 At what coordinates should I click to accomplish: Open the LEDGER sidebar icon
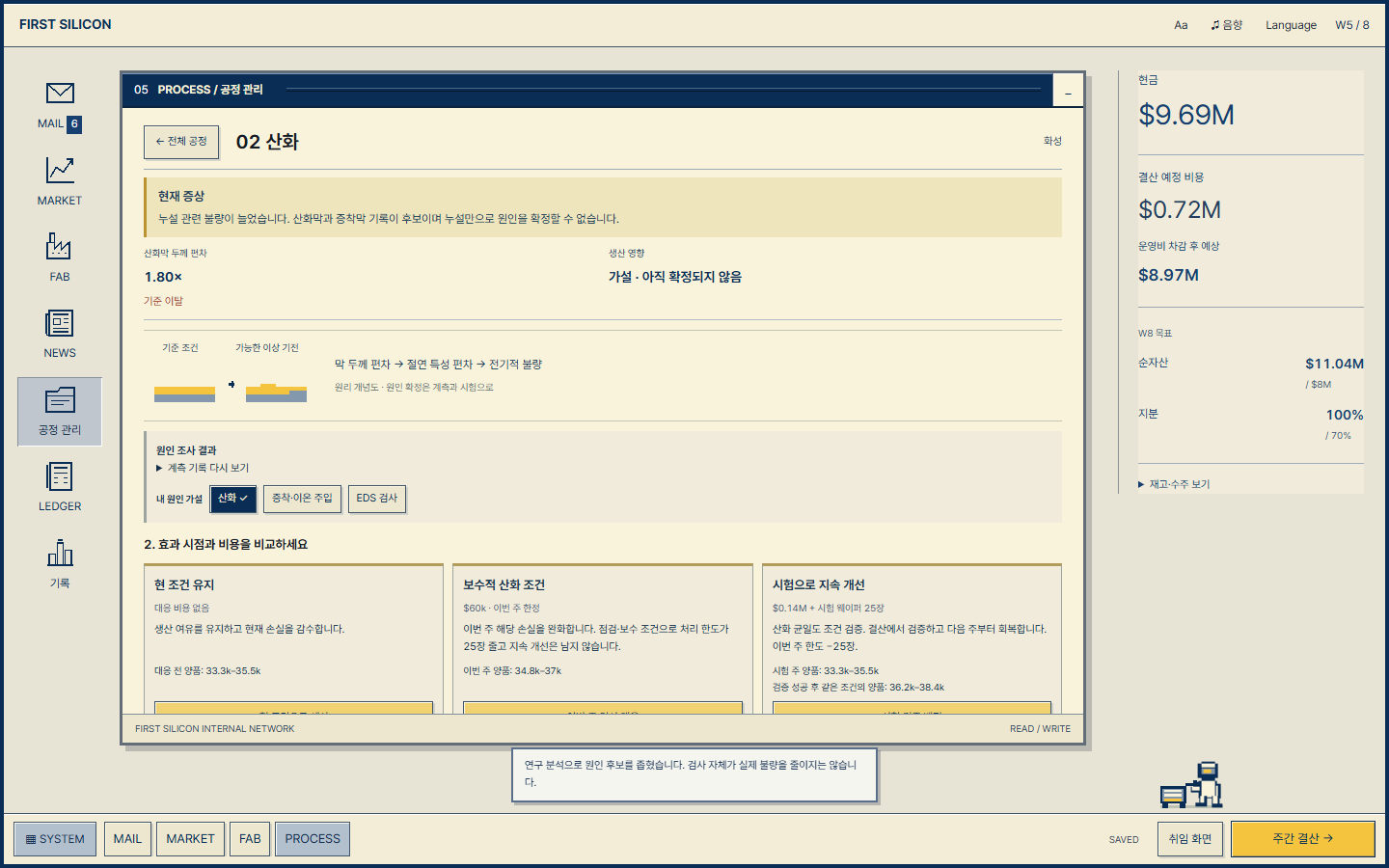(60, 488)
